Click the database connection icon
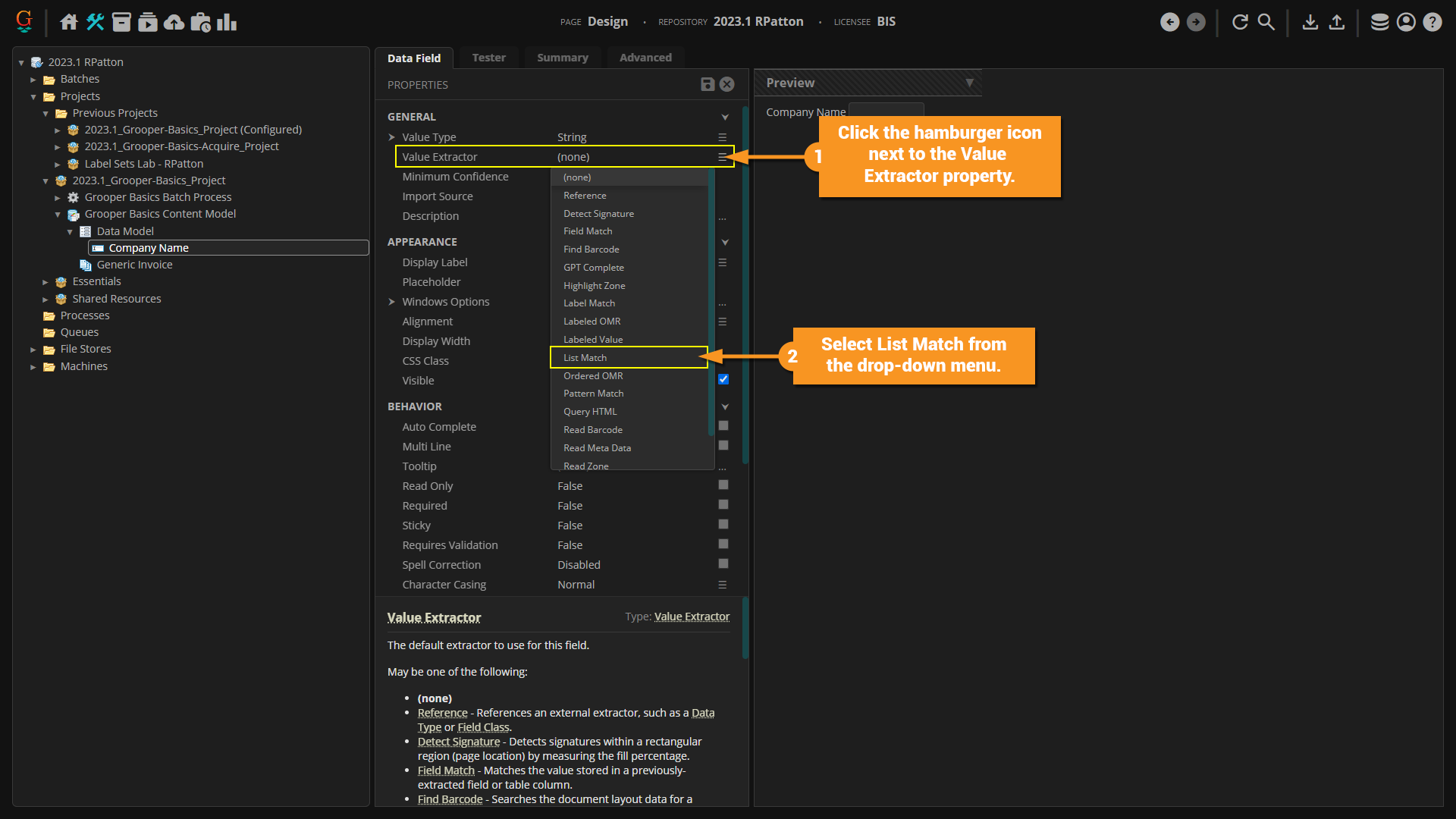This screenshot has height=819, width=1456. click(1379, 22)
